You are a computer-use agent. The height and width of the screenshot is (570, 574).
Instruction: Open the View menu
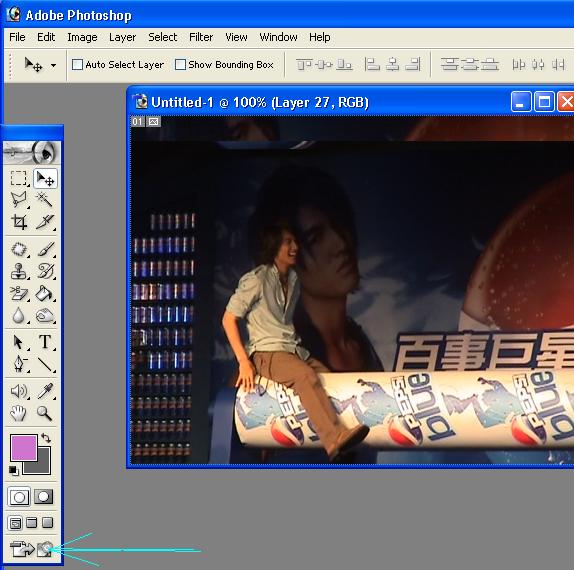(x=236, y=37)
